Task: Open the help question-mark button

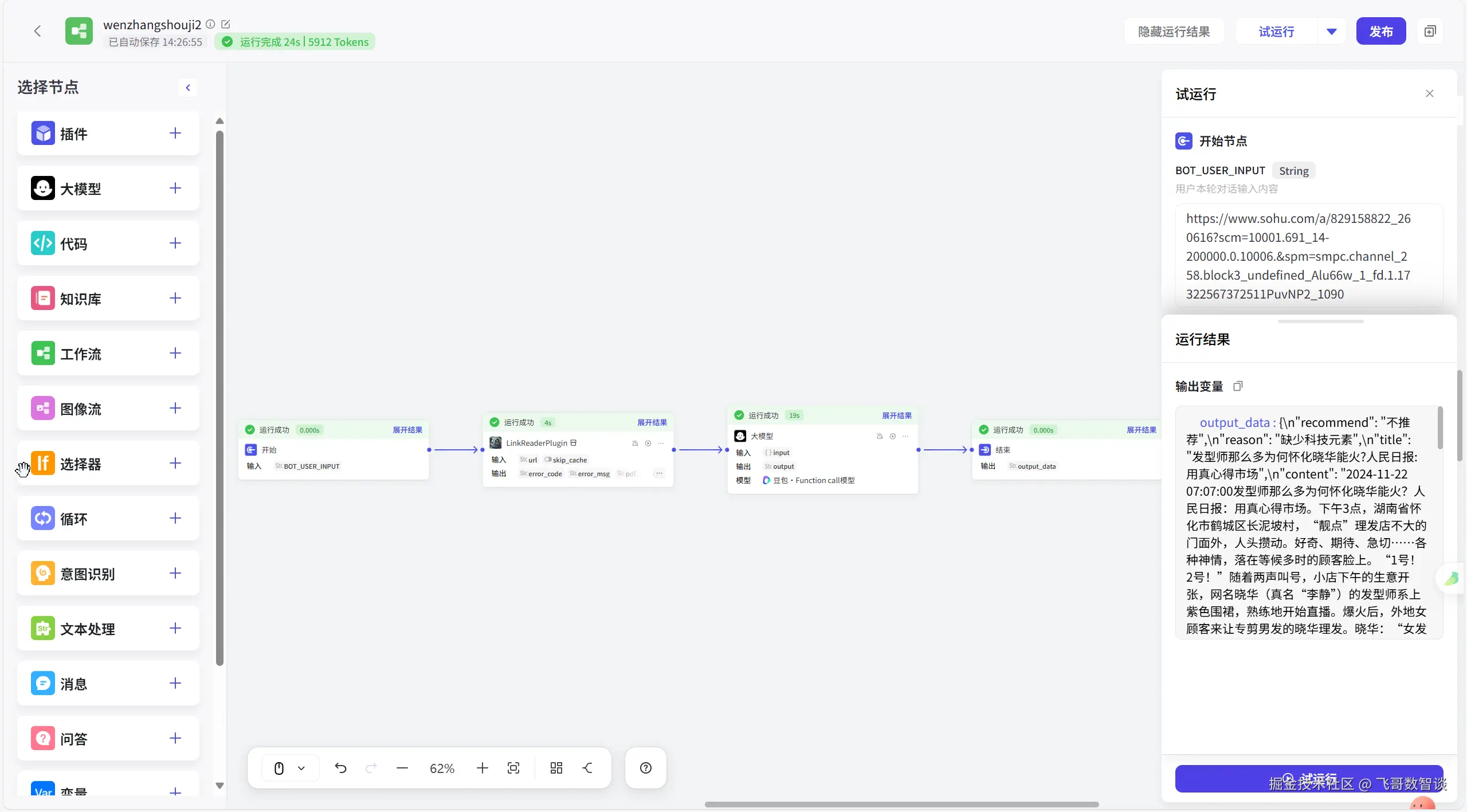Action: click(x=646, y=768)
